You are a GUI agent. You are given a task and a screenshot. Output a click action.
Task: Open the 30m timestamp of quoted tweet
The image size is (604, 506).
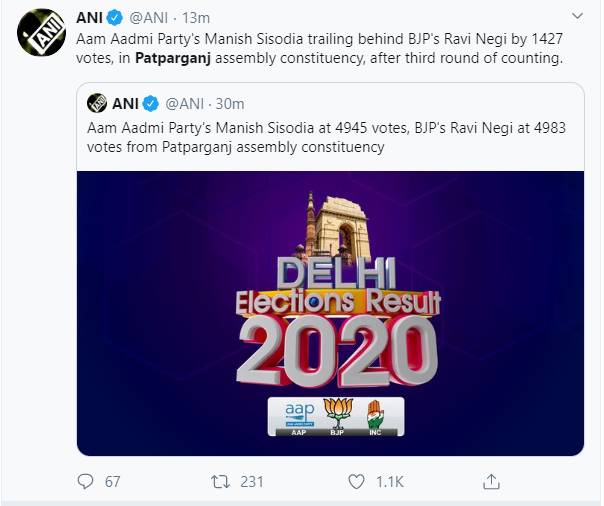(229, 103)
